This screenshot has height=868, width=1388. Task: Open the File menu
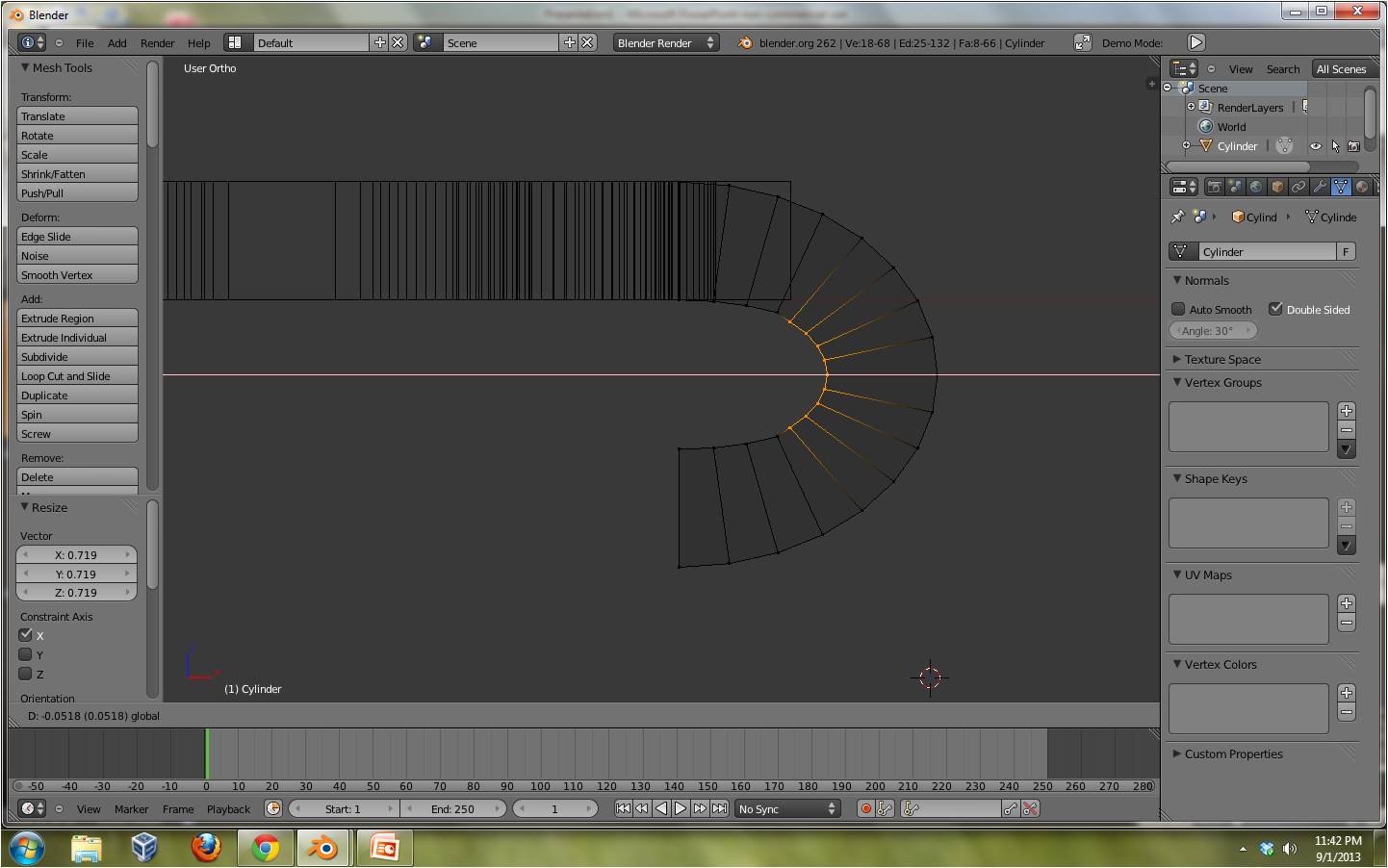tap(85, 42)
